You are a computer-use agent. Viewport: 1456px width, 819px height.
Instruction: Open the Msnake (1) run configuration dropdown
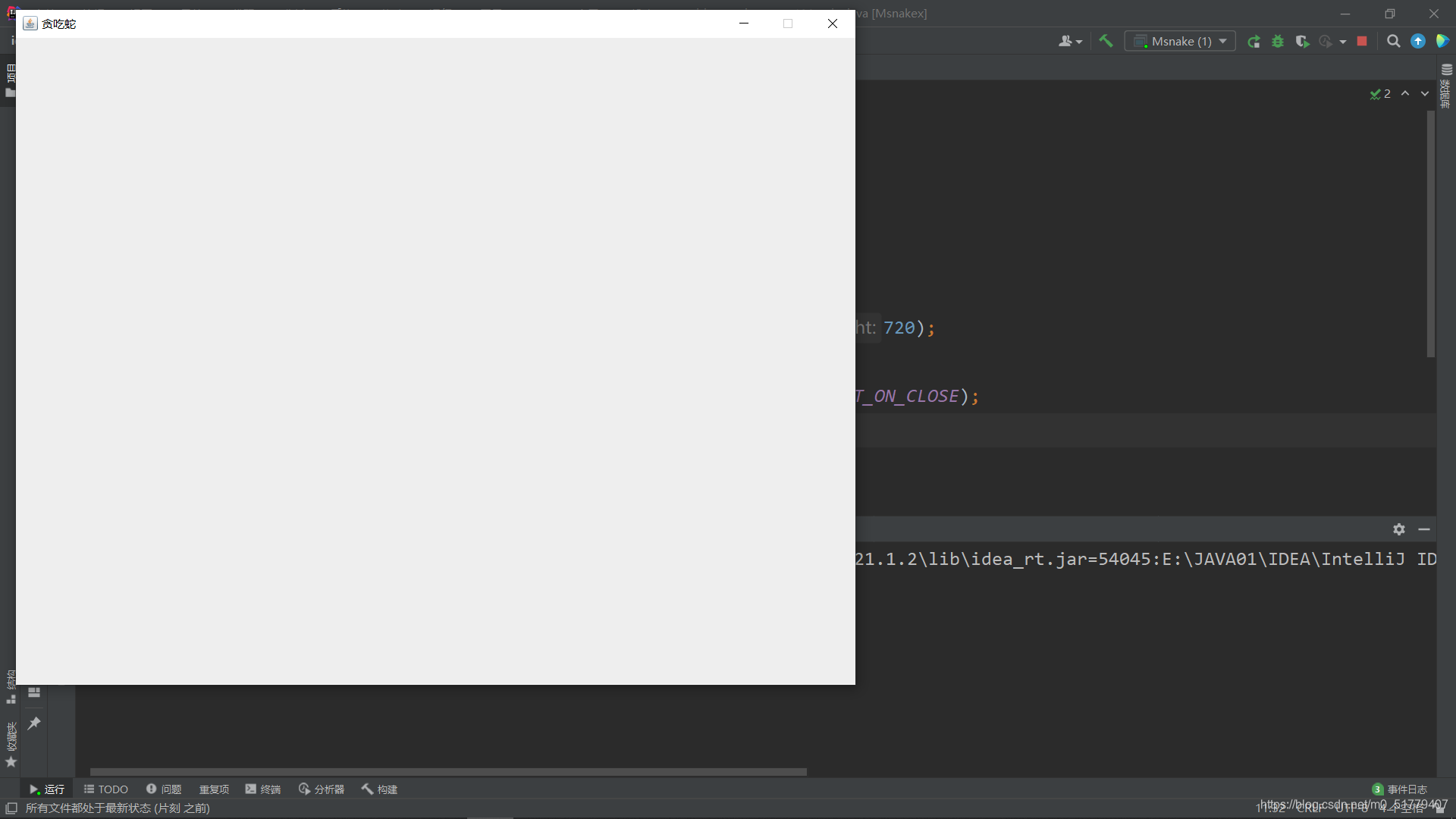tap(1180, 42)
